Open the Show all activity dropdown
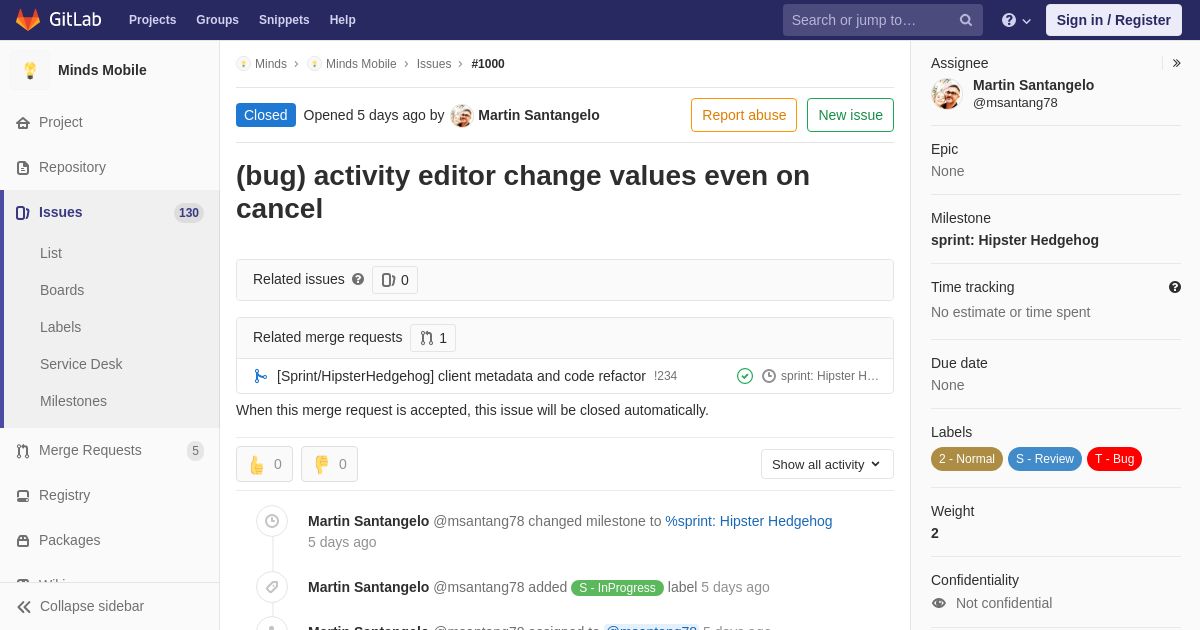Screen dimensions: 1200x630 pos(827,464)
